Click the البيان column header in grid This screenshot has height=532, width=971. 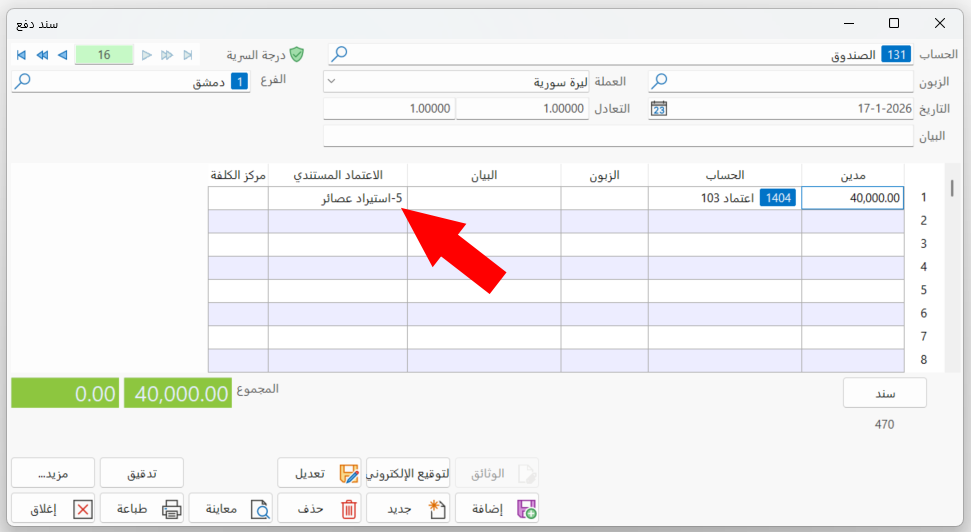pyautogui.click(x=484, y=176)
